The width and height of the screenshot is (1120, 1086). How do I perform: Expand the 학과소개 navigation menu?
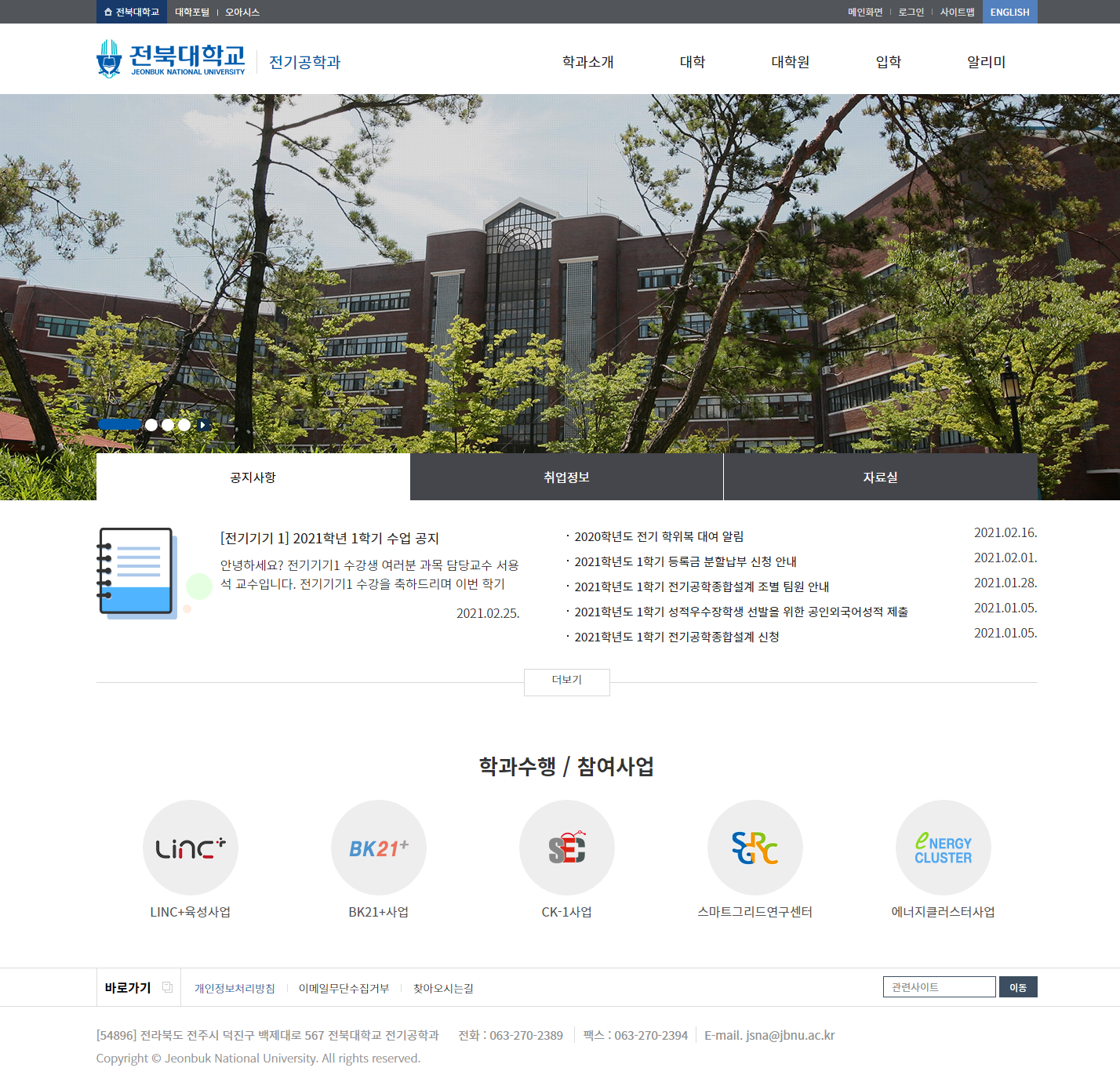587,62
